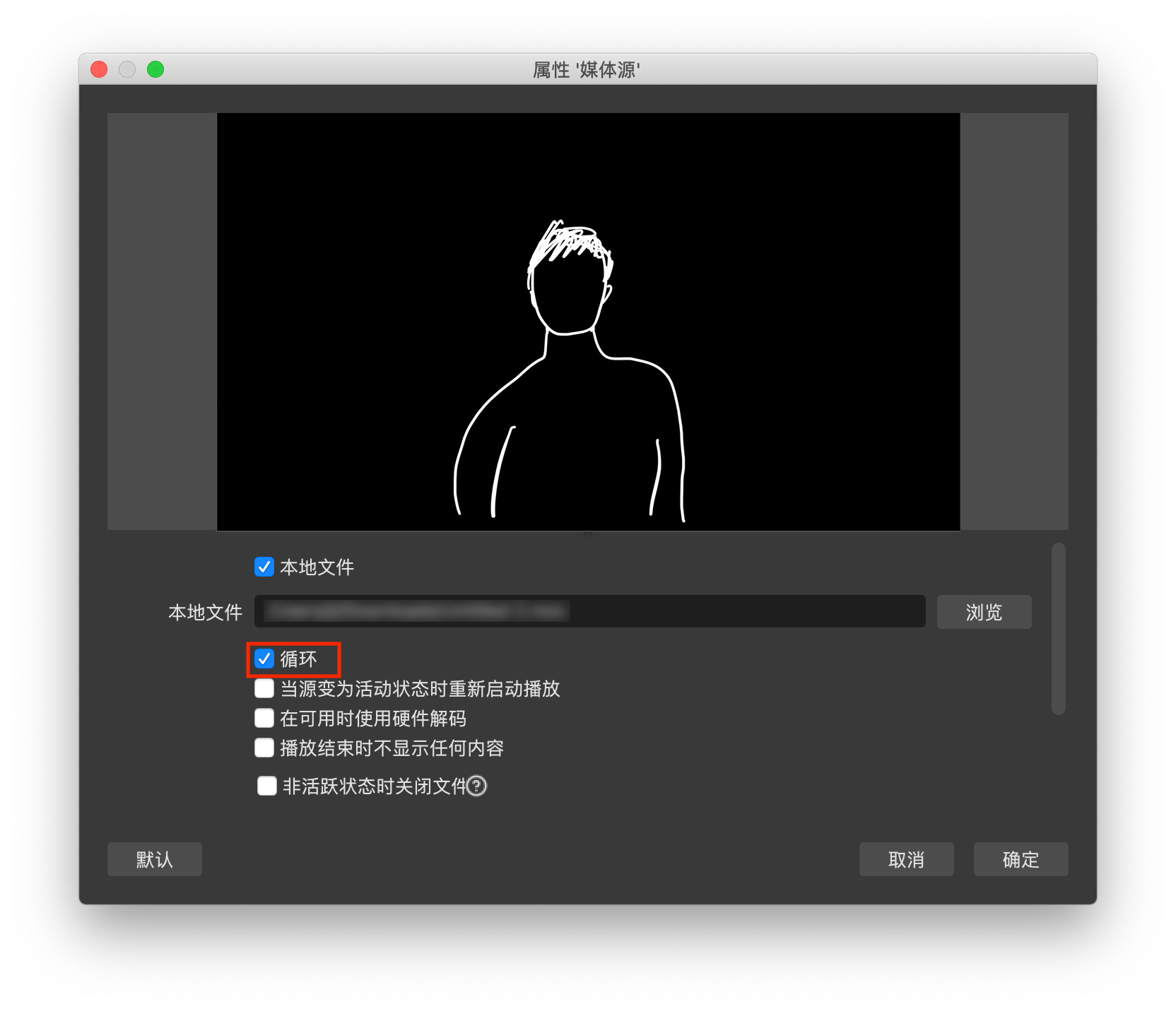Screen dimensions: 1176x1009
Task: Click the red close button on the dialog
Action: [x=98, y=69]
